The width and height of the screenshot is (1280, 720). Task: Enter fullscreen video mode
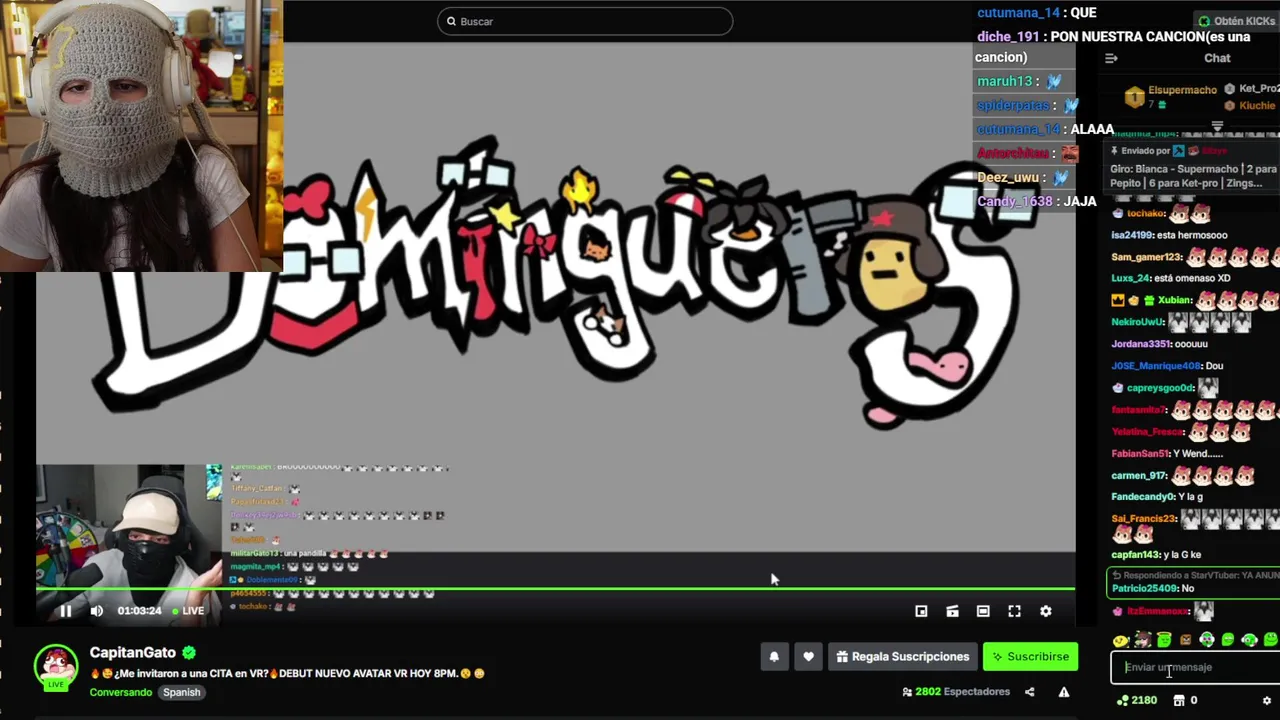tap(1014, 611)
